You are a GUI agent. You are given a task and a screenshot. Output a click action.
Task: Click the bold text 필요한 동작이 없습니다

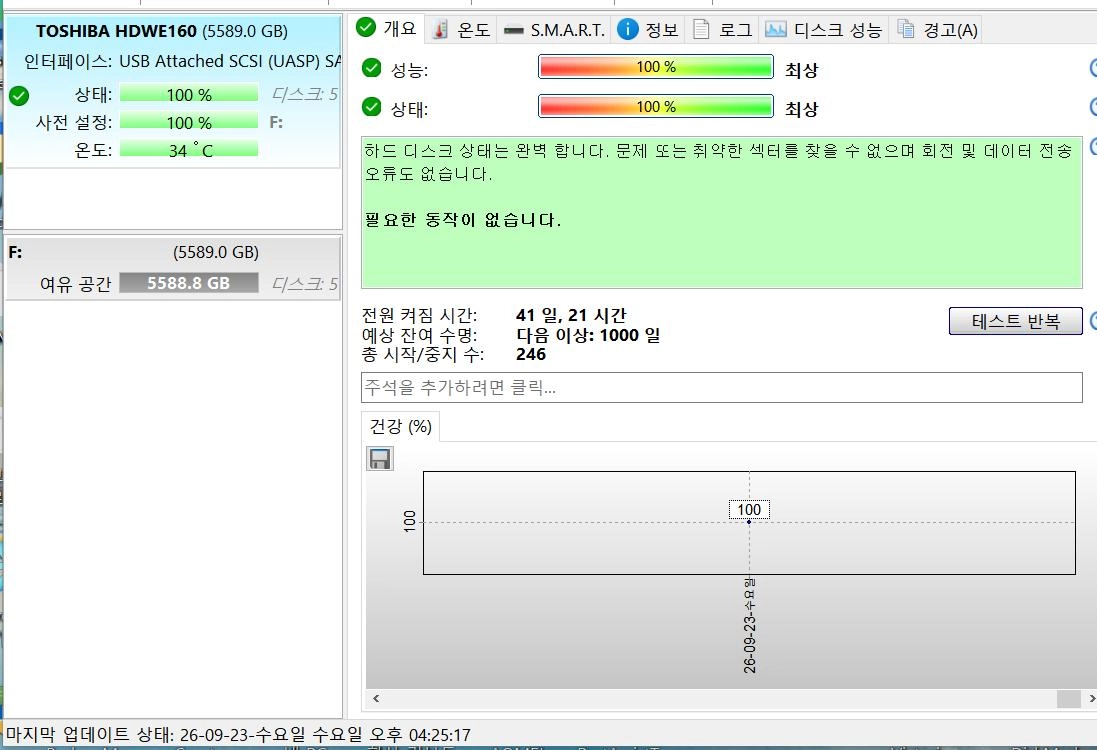[462, 220]
